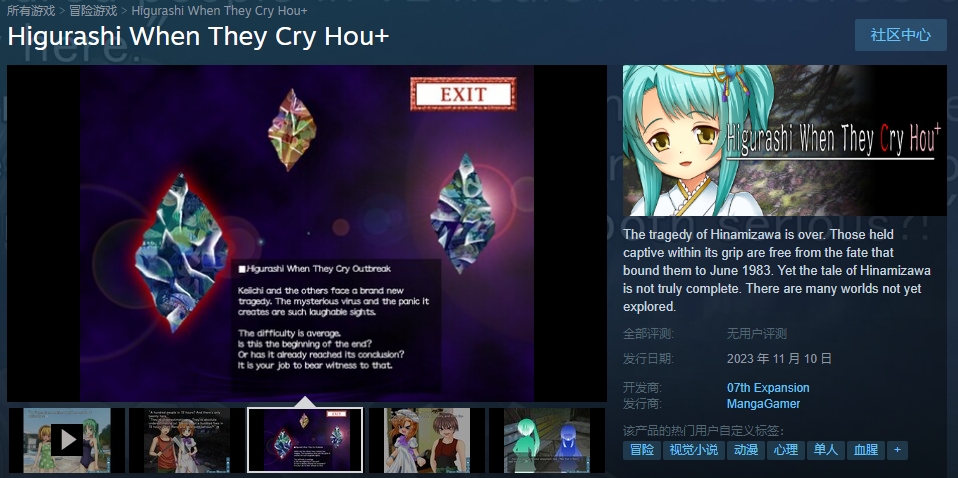This screenshot has width=958, height=478.
Task: Expand tags with the plus button
Action: click(897, 450)
